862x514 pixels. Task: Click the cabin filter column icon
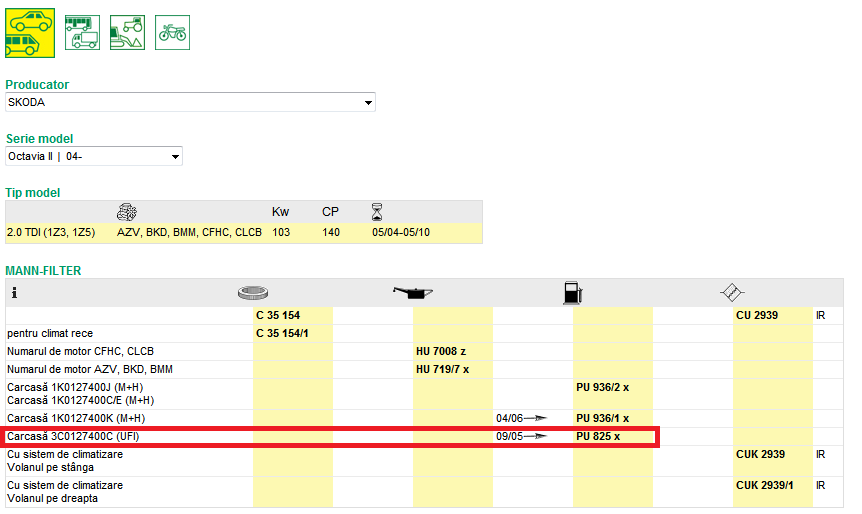(732, 292)
